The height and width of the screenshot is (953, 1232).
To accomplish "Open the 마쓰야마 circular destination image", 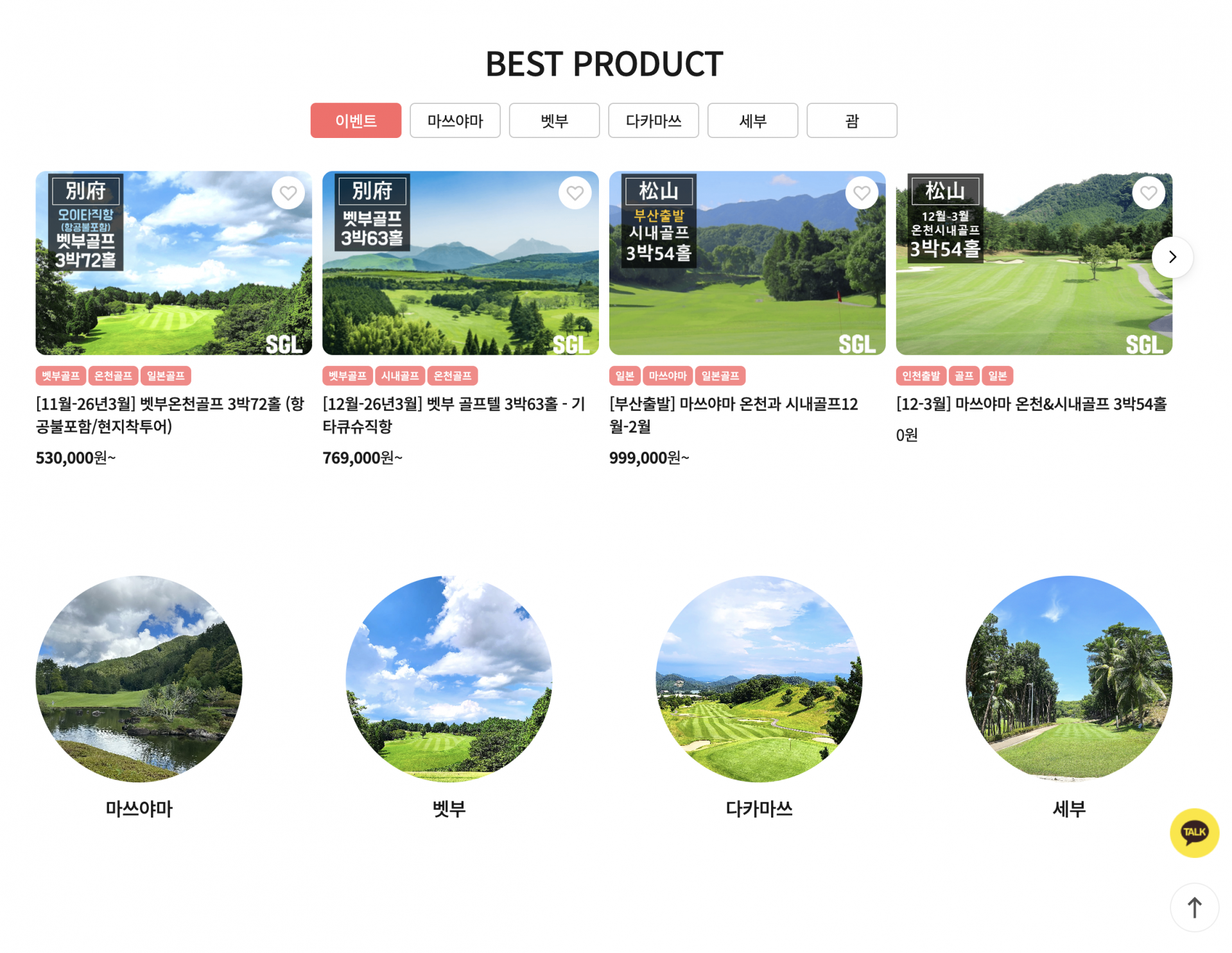I will 139,679.
